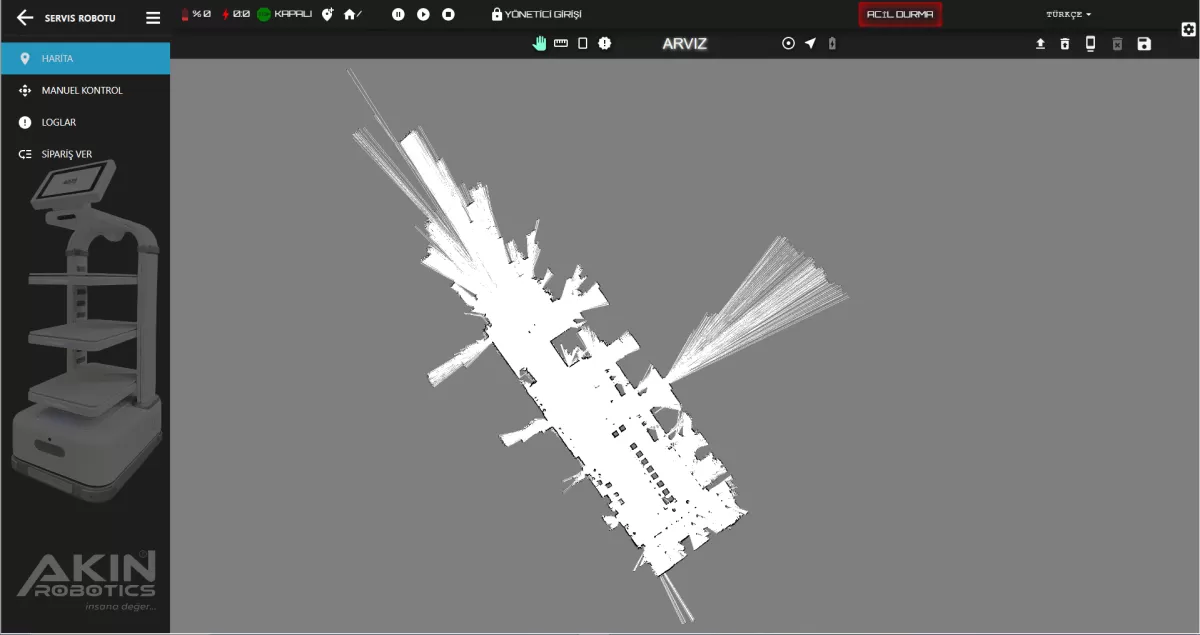Click the navigation arrow icon in map toolbar
The image size is (1200, 635).
pyautogui.click(x=810, y=43)
